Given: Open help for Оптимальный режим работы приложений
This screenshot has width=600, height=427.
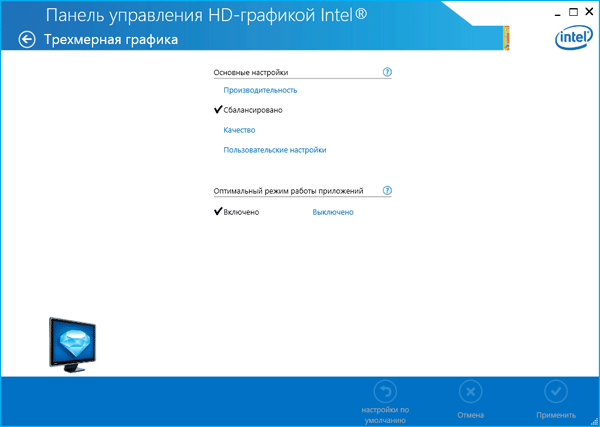Looking at the screenshot, I should [387, 190].
